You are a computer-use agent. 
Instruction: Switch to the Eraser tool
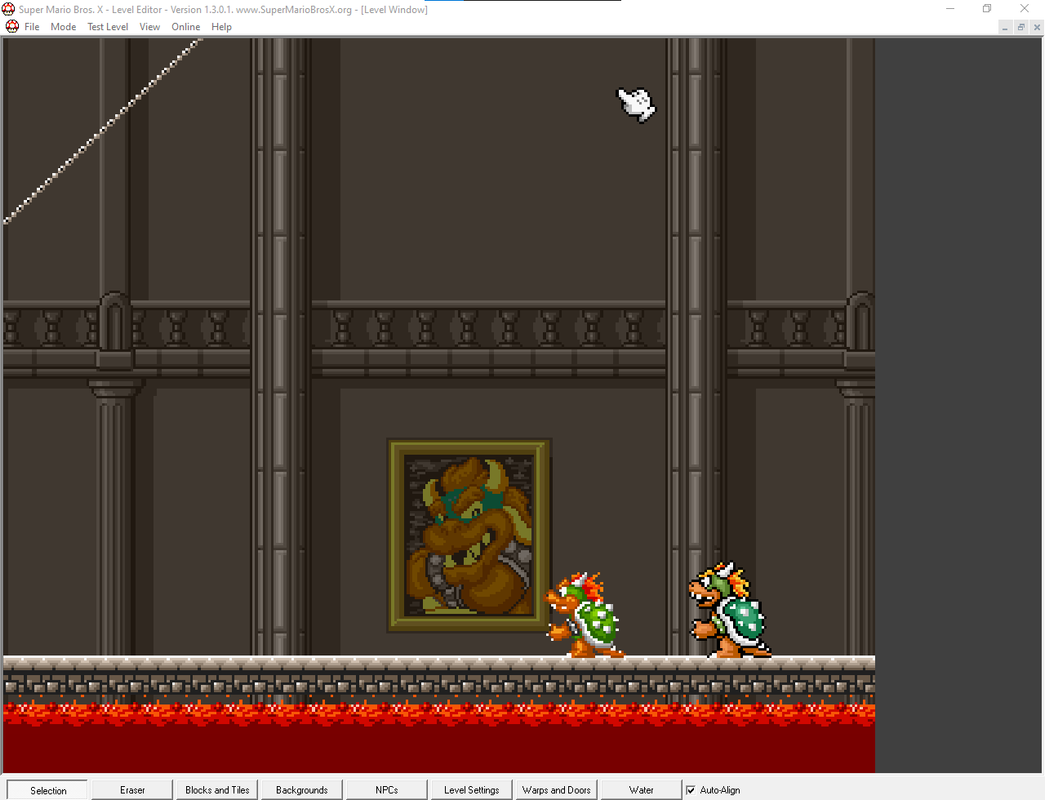point(132,790)
